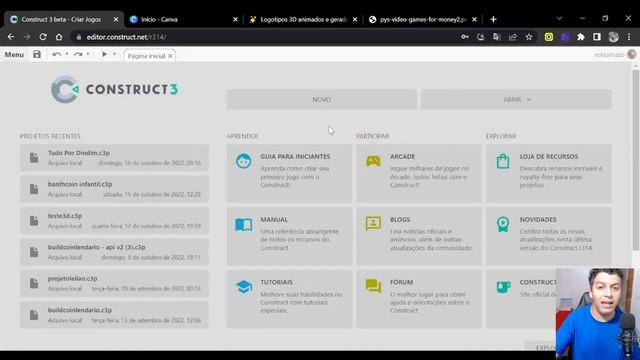640x360 pixels.
Task: Expand the browser tab search chevron
Action: [x=559, y=18]
